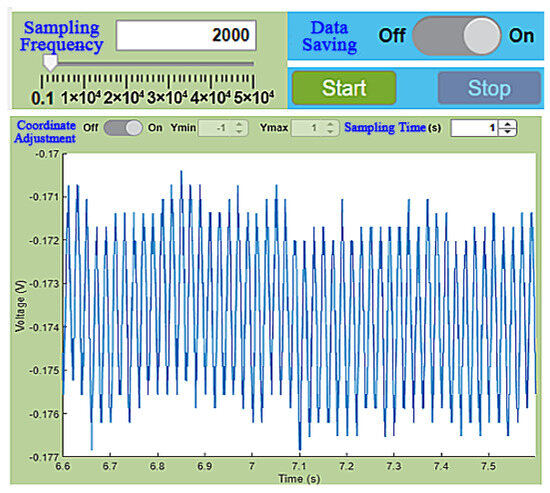This screenshot has height=493, width=550.
Task: Click the Sampling Time input field
Action: click(475, 128)
